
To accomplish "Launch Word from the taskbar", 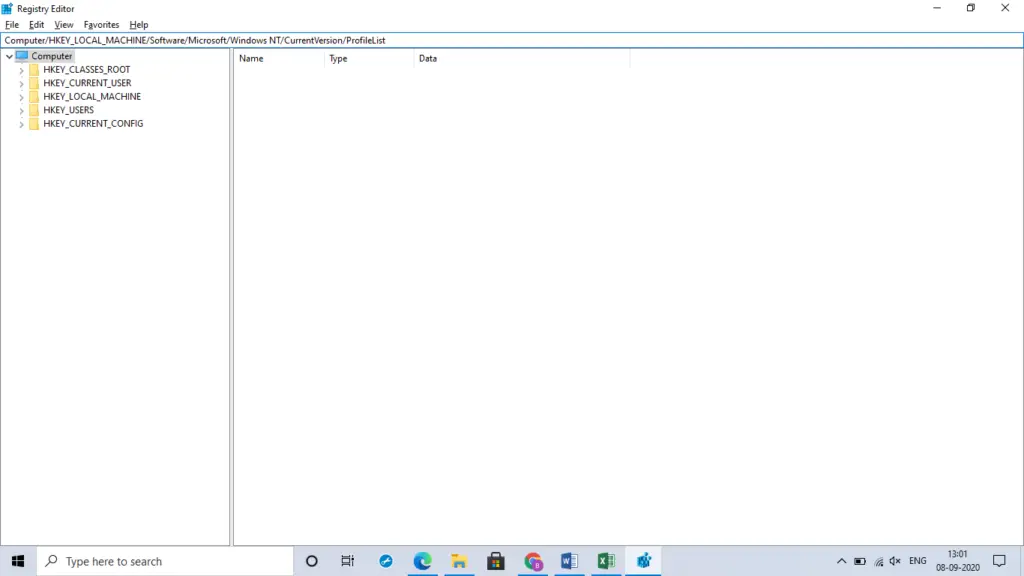I will 569,561.
